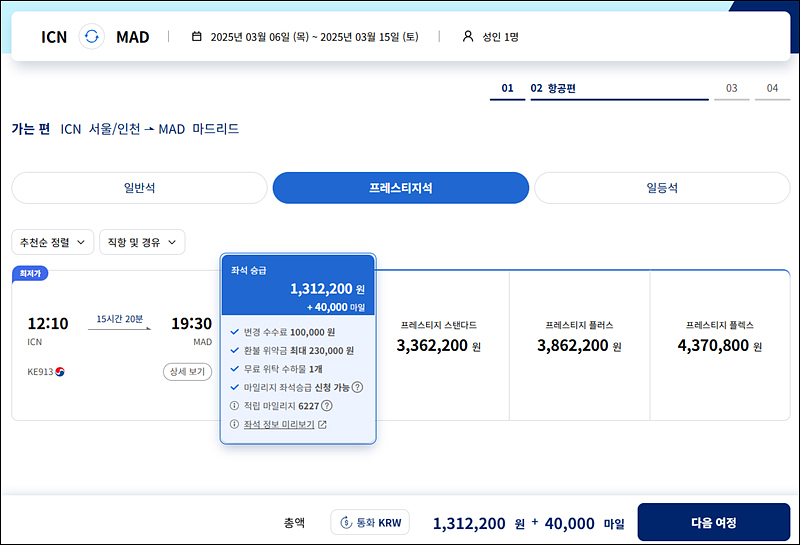
Task: Choose 프레스티지 스탠다드 fare 3,362,200 원
Action: [439, 345]
